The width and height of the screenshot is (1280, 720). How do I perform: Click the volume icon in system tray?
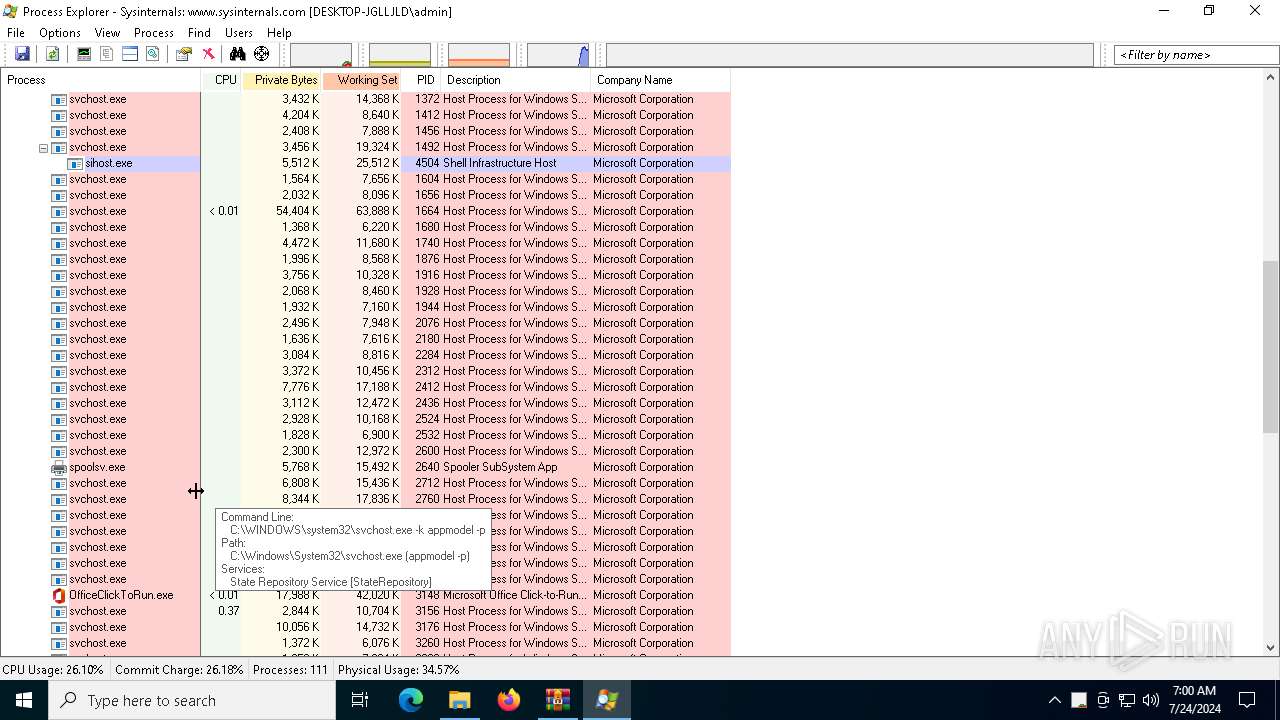(1150, 700)
